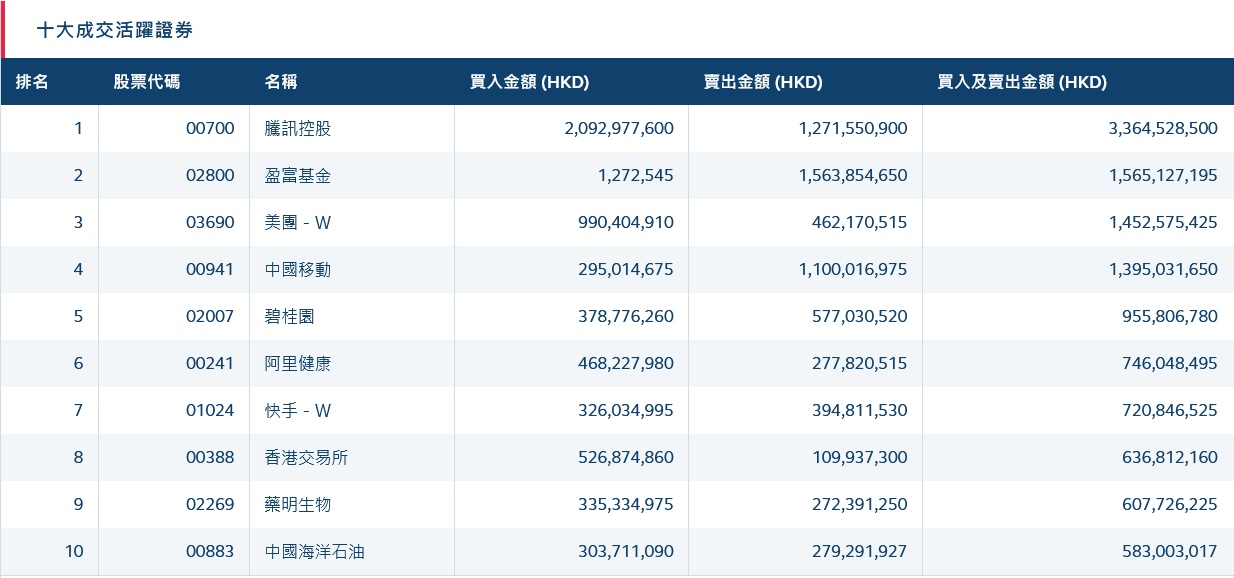Select stock code 02269
This screenshot has width=1234, height=578.
tap(210, 504)
